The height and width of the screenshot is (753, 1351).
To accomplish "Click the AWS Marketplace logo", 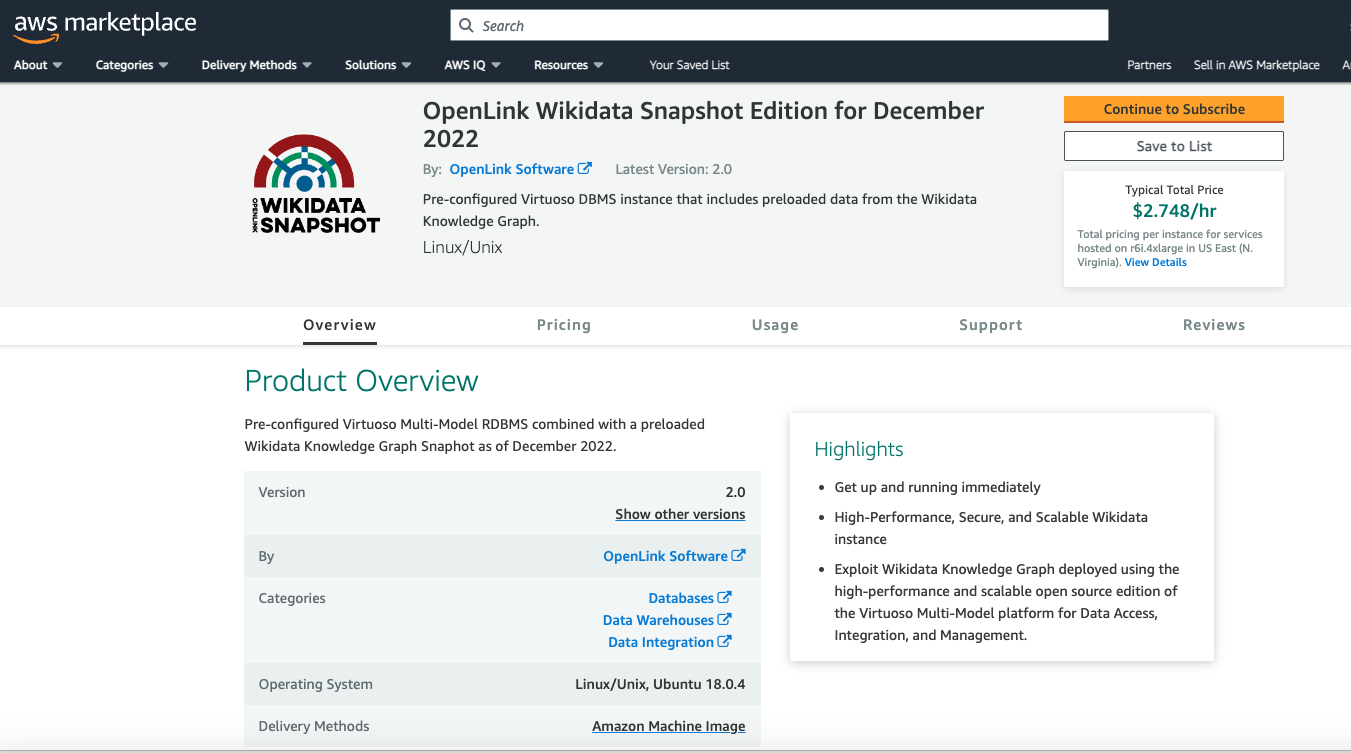I will 105,27.
